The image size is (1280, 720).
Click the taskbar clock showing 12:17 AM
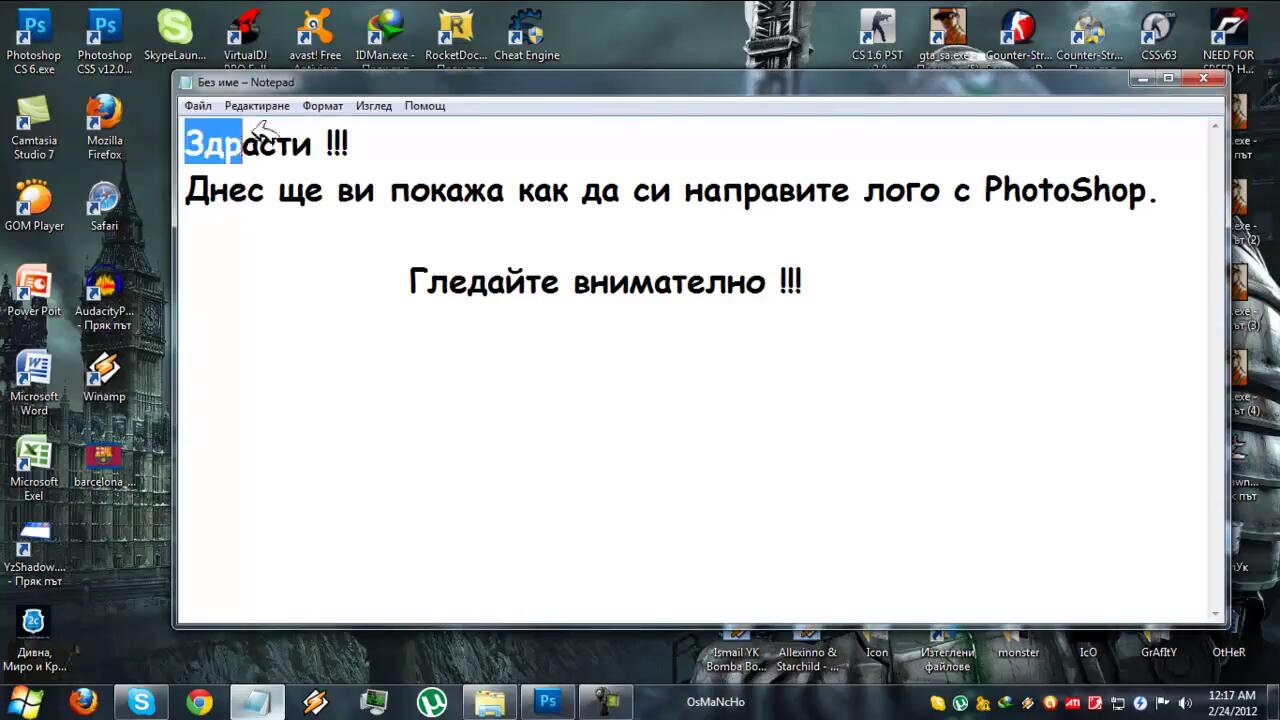(x=1231, y=702)
